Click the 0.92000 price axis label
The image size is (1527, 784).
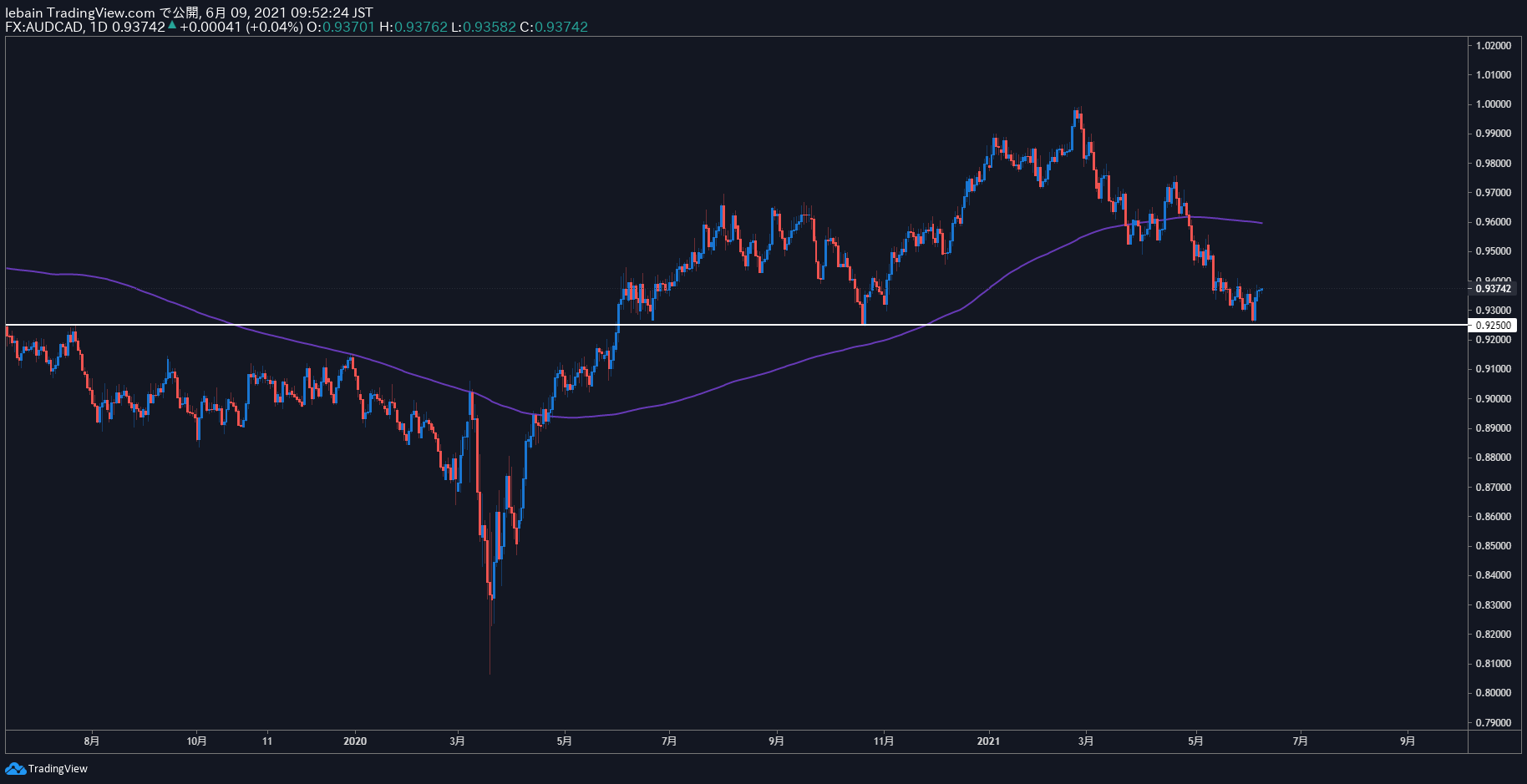pyautogui.click(x=1493, y=340)
